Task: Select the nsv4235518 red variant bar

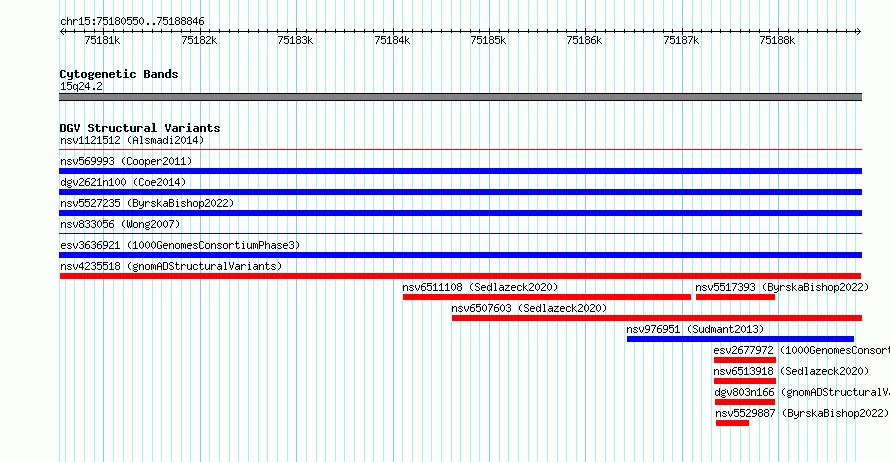Action: (460, 276)
